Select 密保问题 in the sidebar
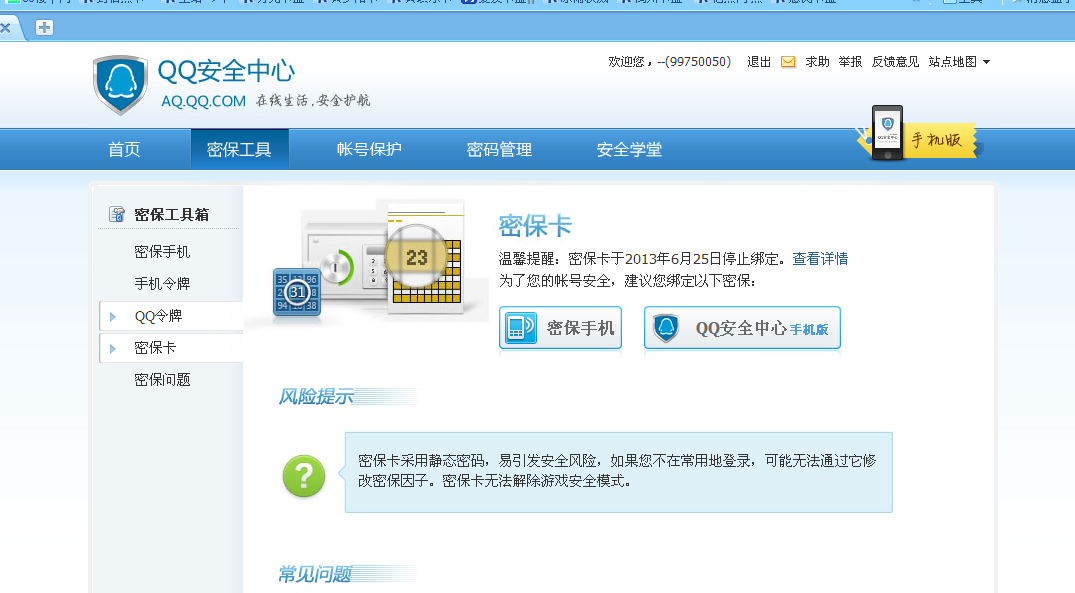This screenshot has width=1075, height=593. (162, 380)
